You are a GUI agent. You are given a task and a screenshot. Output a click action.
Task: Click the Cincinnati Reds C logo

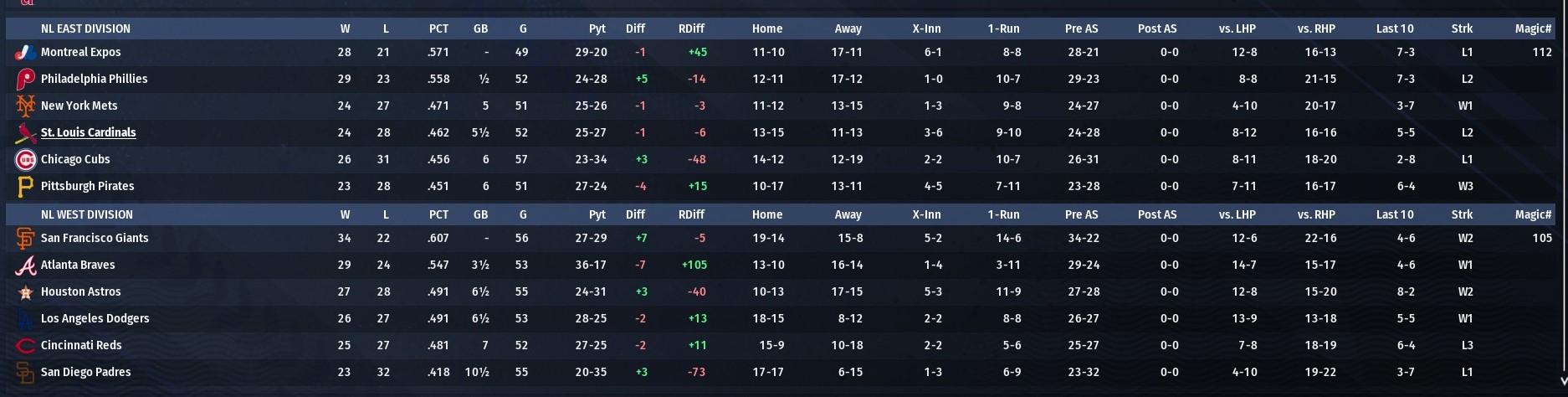[26, 345]
